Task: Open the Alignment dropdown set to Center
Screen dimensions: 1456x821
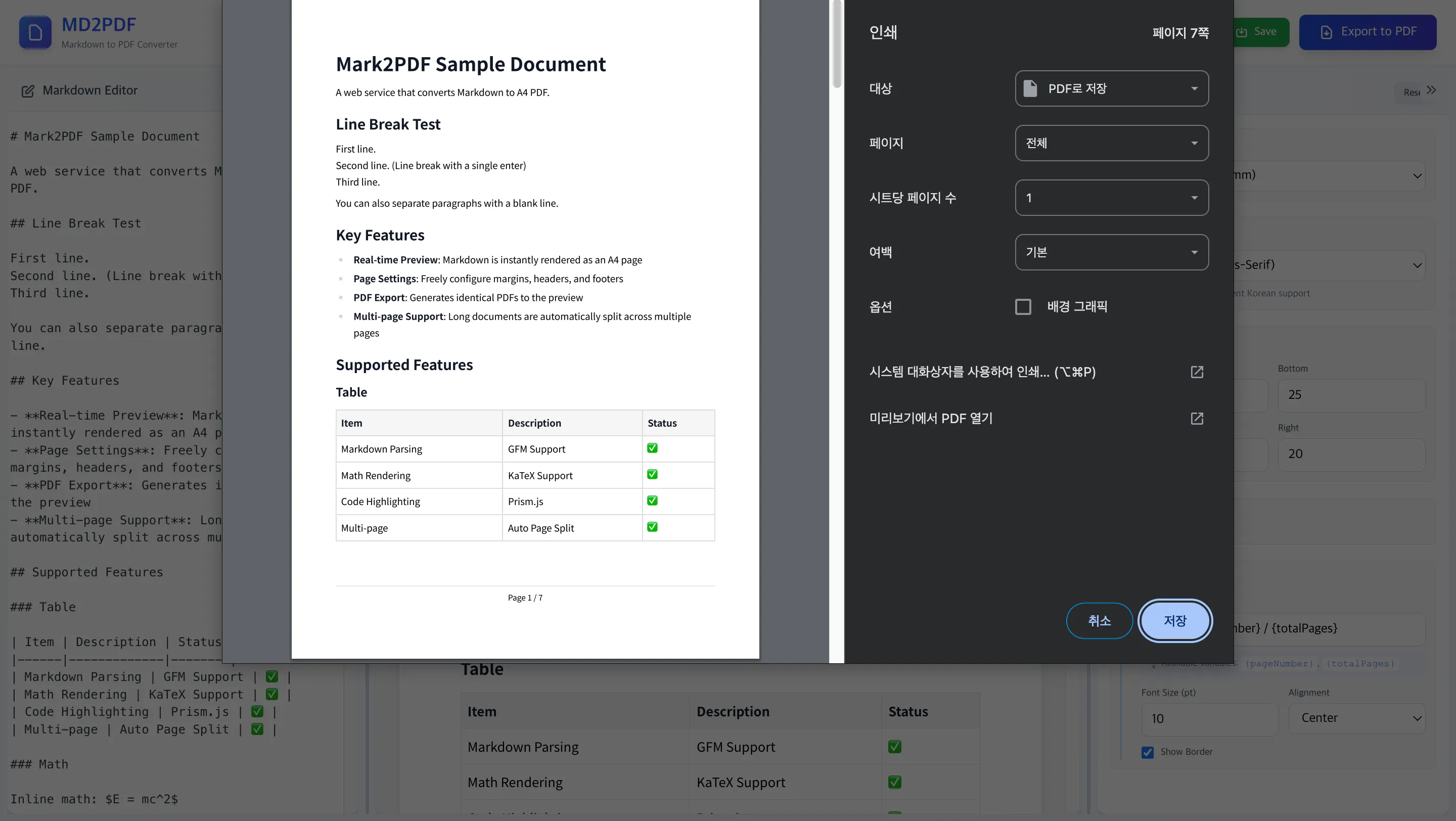Action: pyautogui.click(x=1356, y=718)
